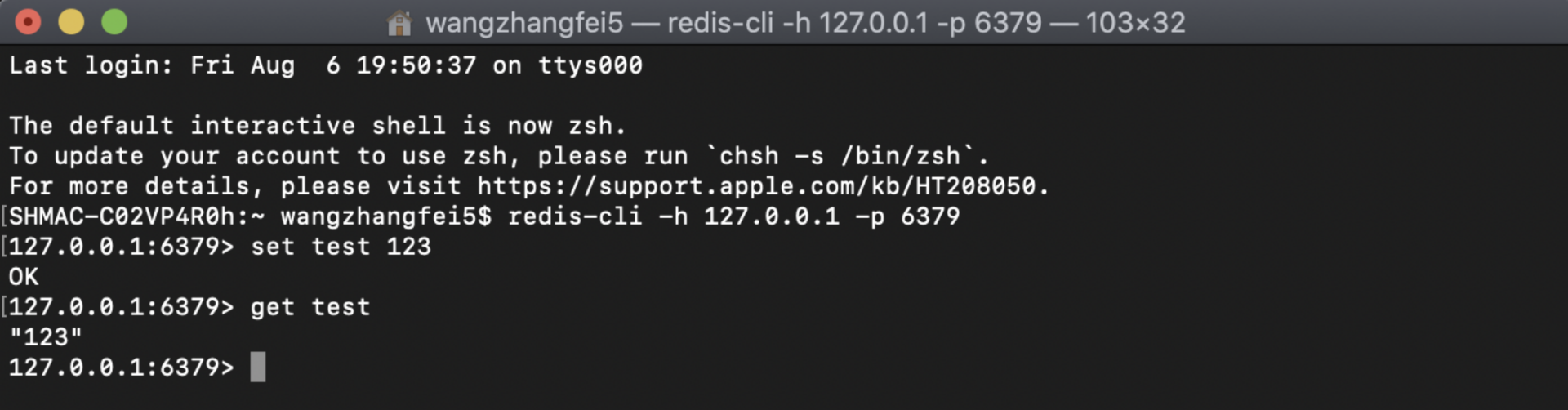Click the "123" output value

click(x=46, y=337)
